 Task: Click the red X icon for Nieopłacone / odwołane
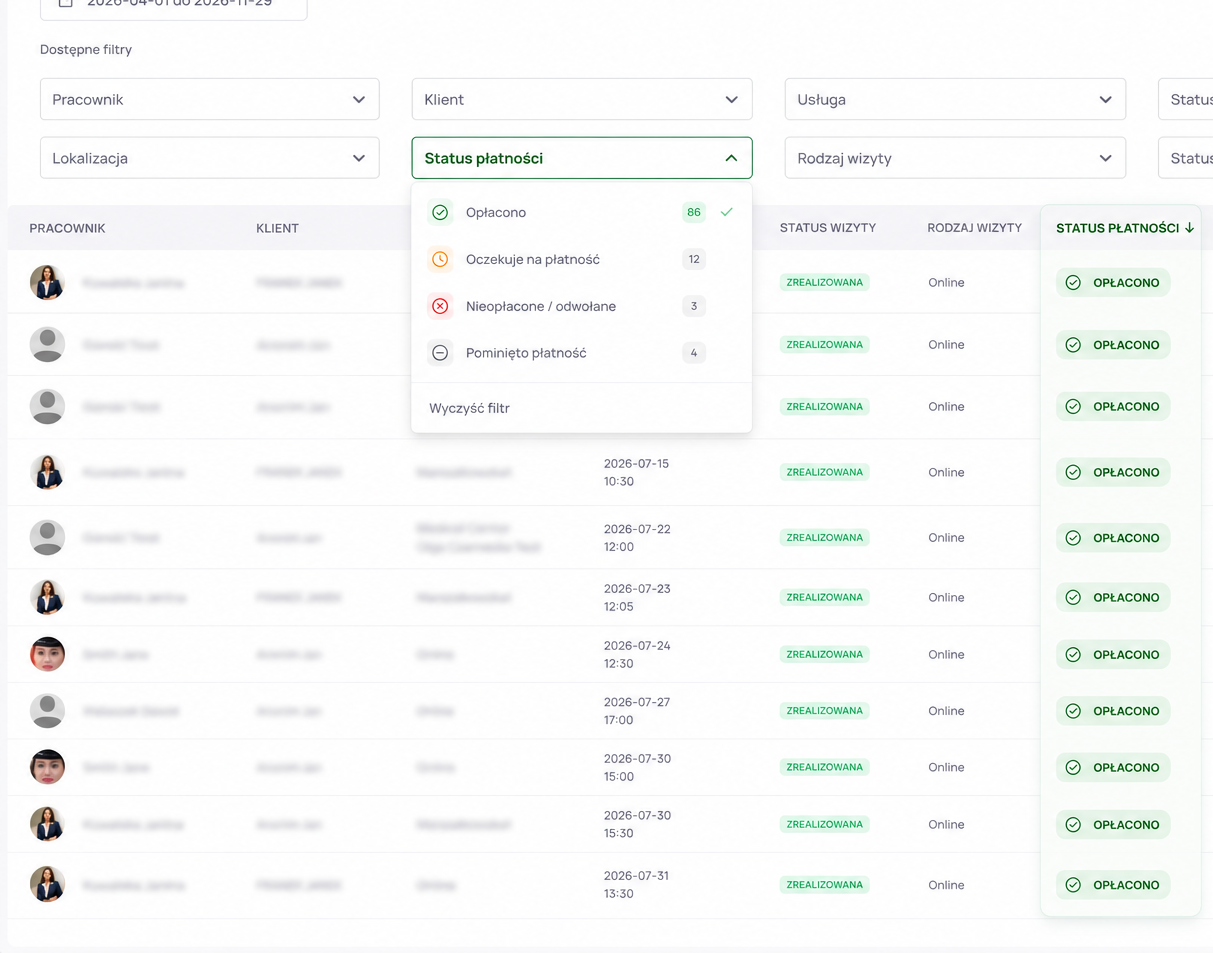pos(440,306)
